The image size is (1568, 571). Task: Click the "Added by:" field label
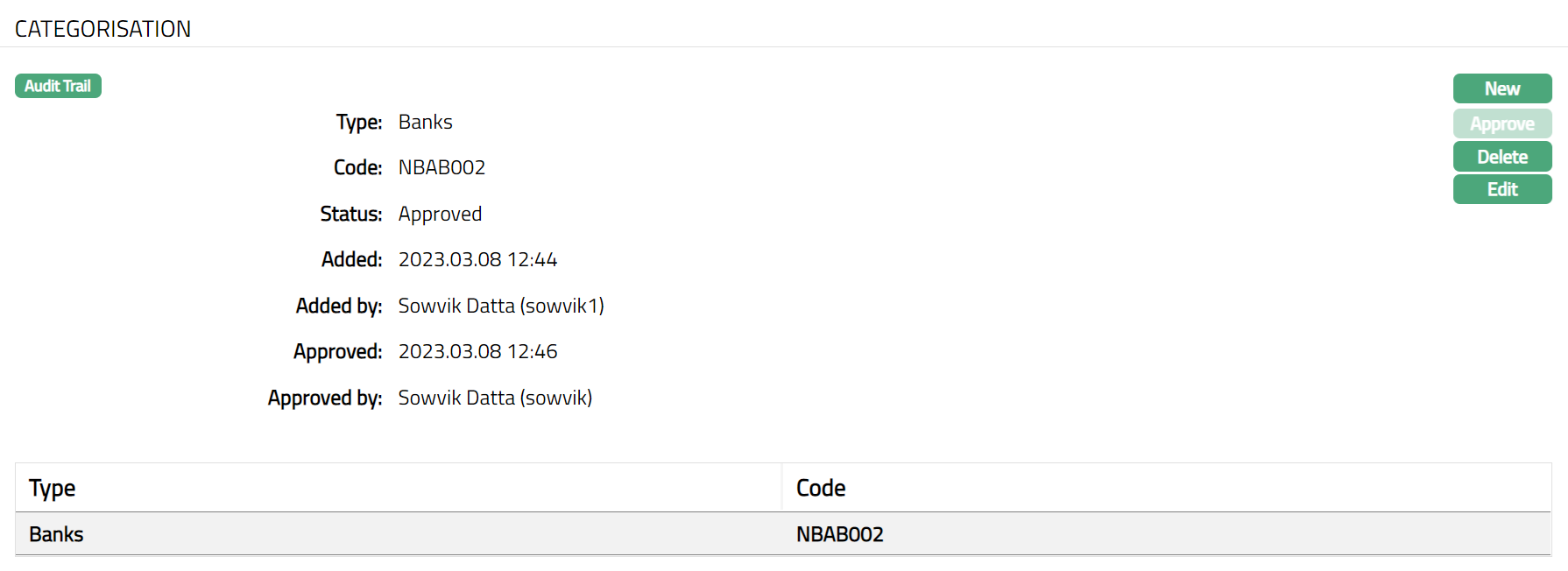(338, 306)
